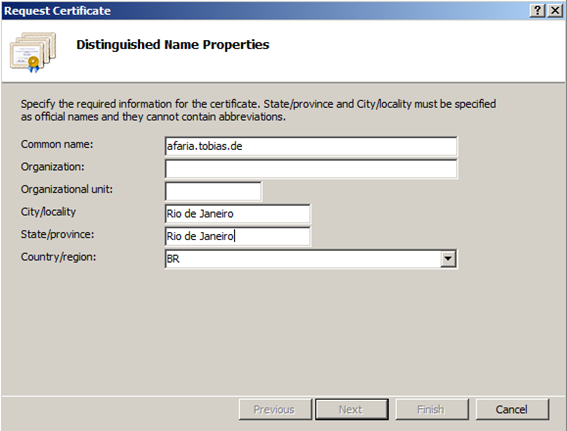Go to the Next wizard step
567x431 pixels.
351,409
